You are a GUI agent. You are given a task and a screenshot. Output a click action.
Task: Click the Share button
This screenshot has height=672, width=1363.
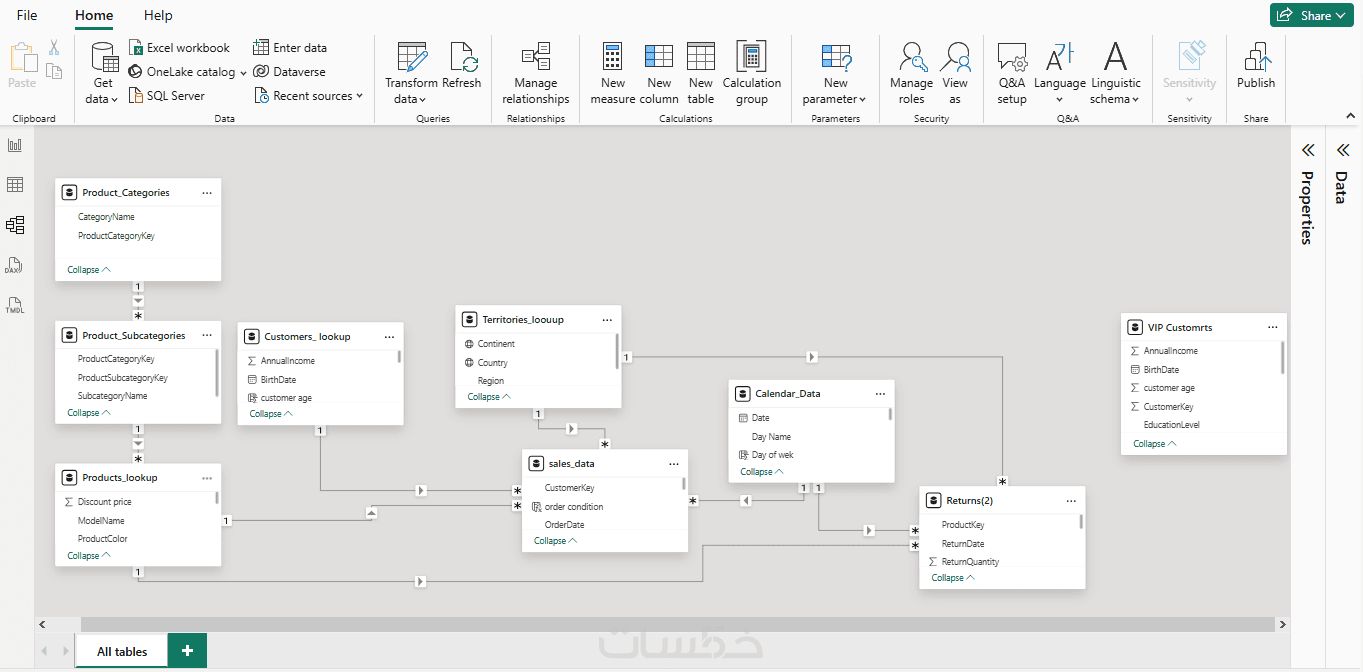coord(1311,15)
